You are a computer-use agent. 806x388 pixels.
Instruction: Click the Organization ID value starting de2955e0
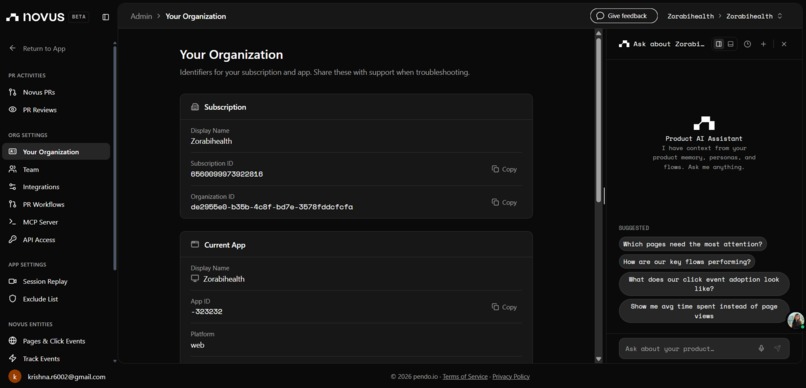271,207
